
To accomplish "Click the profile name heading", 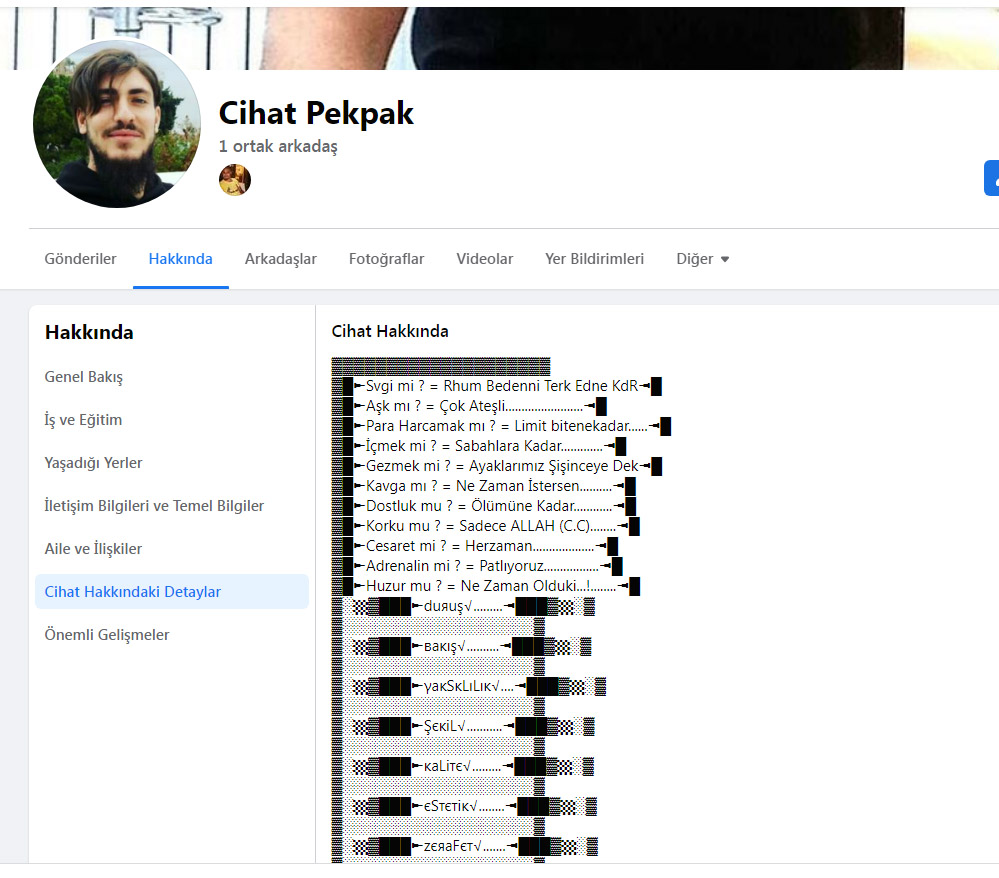I will pyautogui.click(x=316, y=113).
